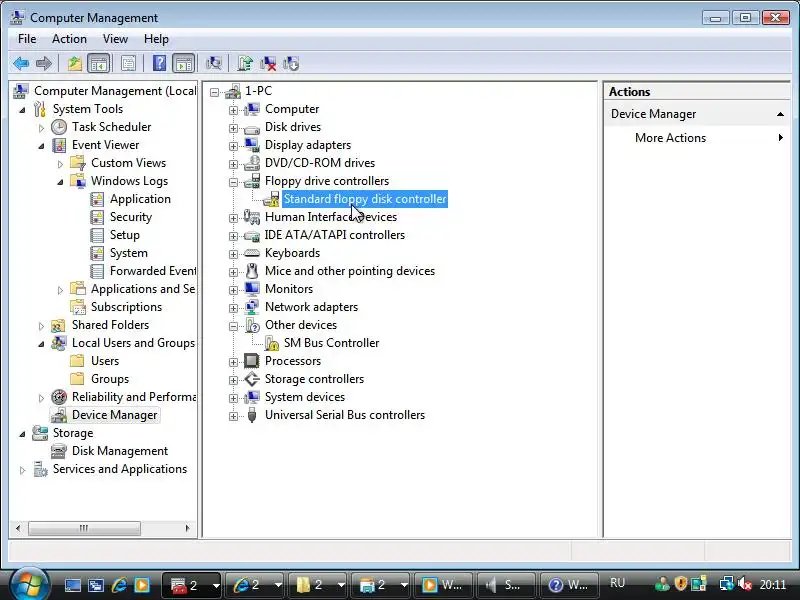
Task: Click the Up one level toolbar icon
Action: point(75,63)
